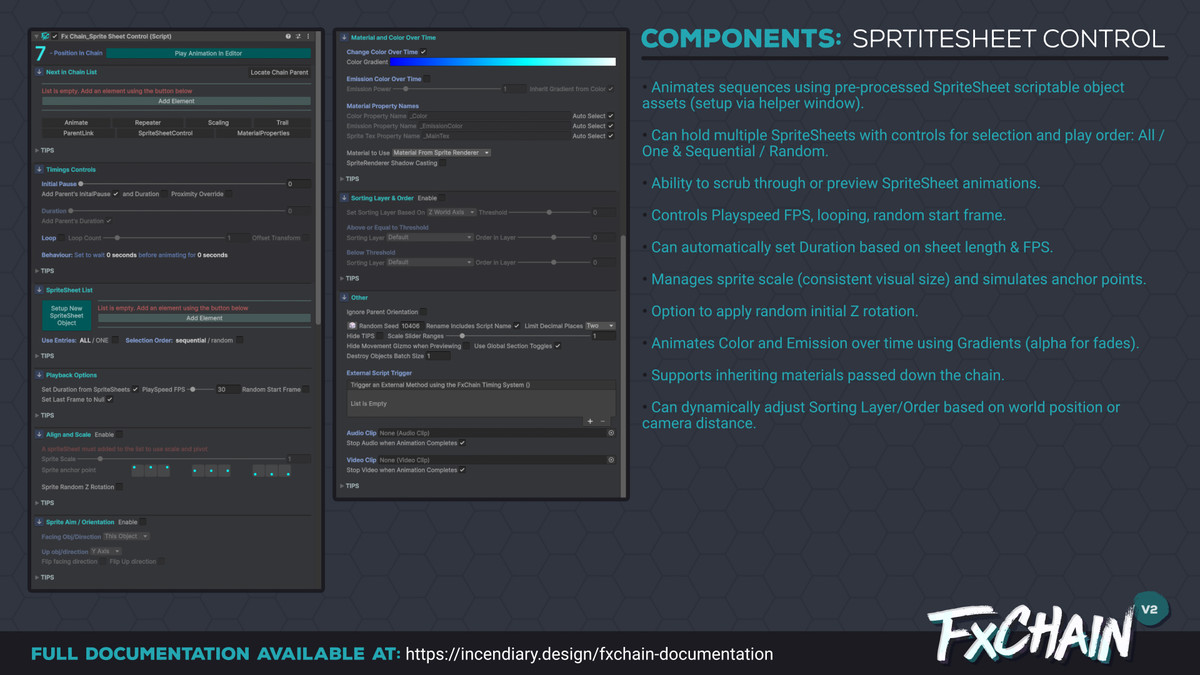
Task: Collapse Align and Scale arrow icon
Action: 39,434
